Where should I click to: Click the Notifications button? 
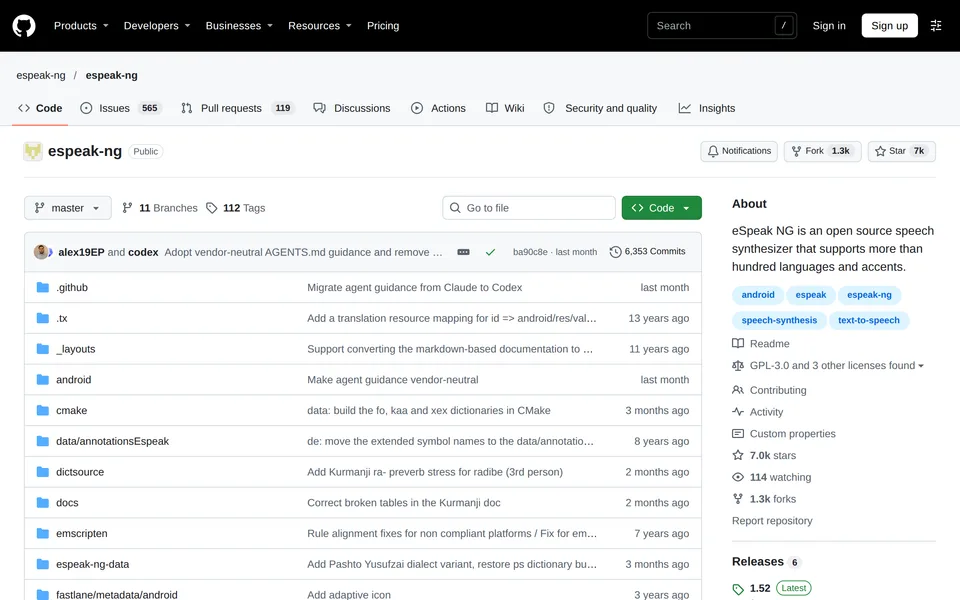[739, 151]
